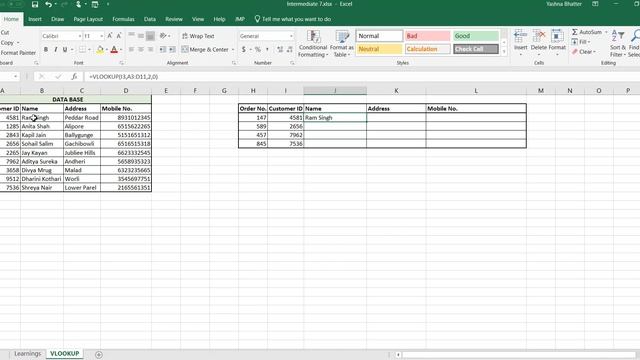The width and height of the screenshot is (640, 360).
Task: Click Format Painter
Action: click(x=18, y=53)
